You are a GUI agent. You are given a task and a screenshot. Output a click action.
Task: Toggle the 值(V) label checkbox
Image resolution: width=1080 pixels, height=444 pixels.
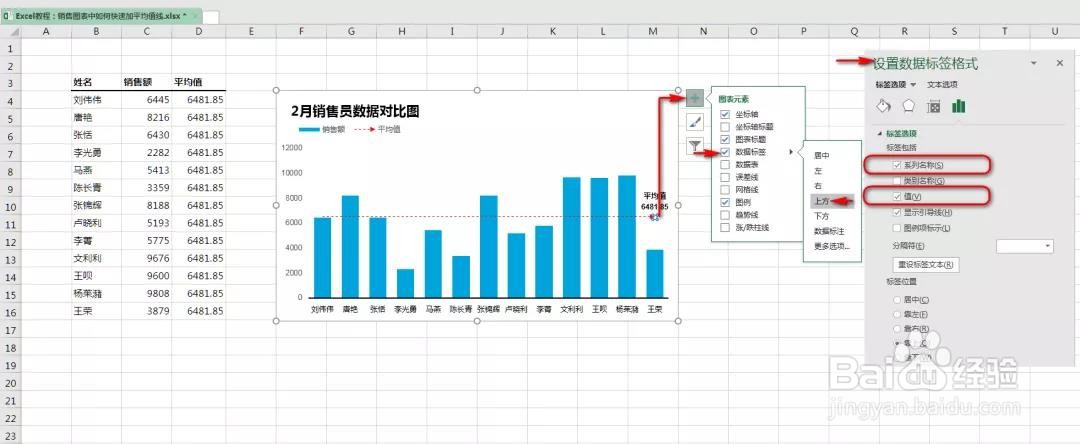click(896, 197)
